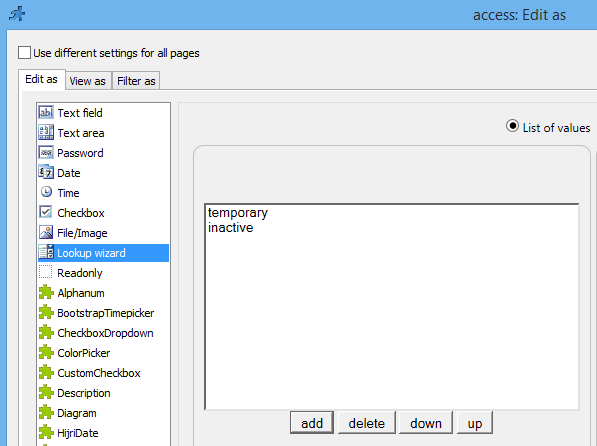Switch to the View as tab
This screenshot has width=597, height=446.
88,81
